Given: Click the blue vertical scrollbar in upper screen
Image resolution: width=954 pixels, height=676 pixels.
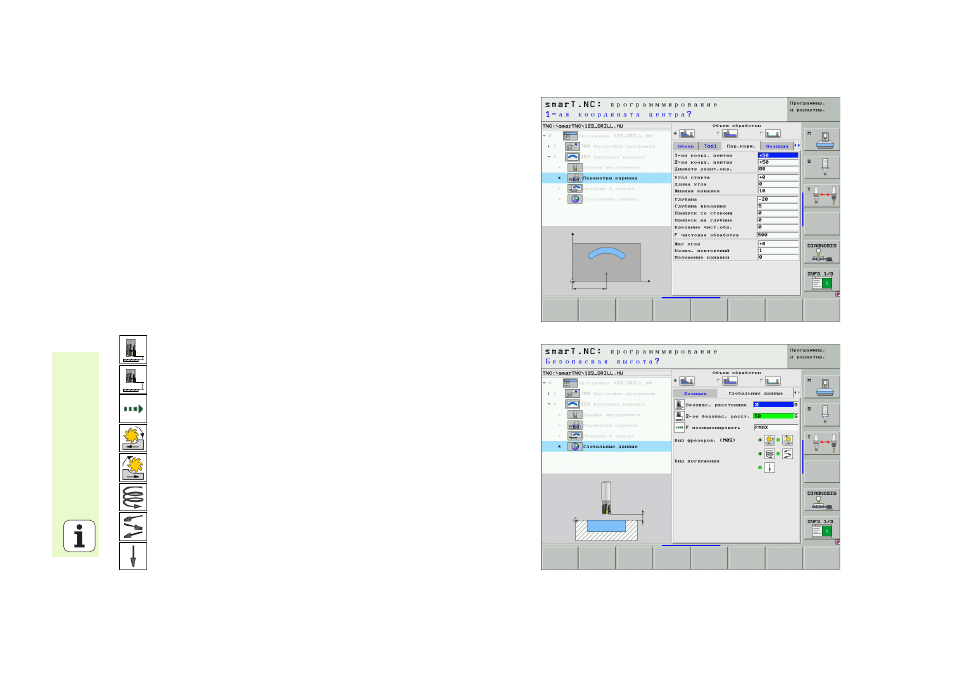Looking at the screenshot, I should pos(802,209).
